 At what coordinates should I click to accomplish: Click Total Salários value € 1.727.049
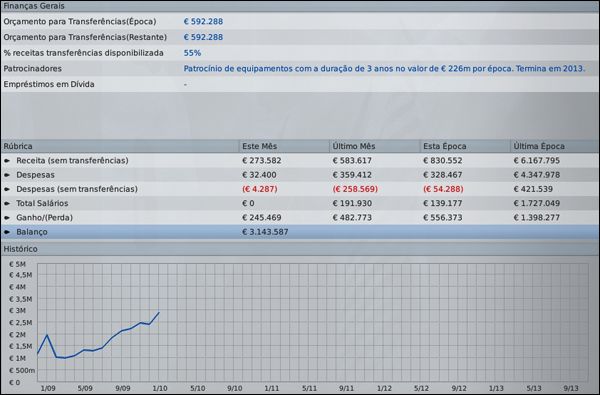[x=536, y=203]
